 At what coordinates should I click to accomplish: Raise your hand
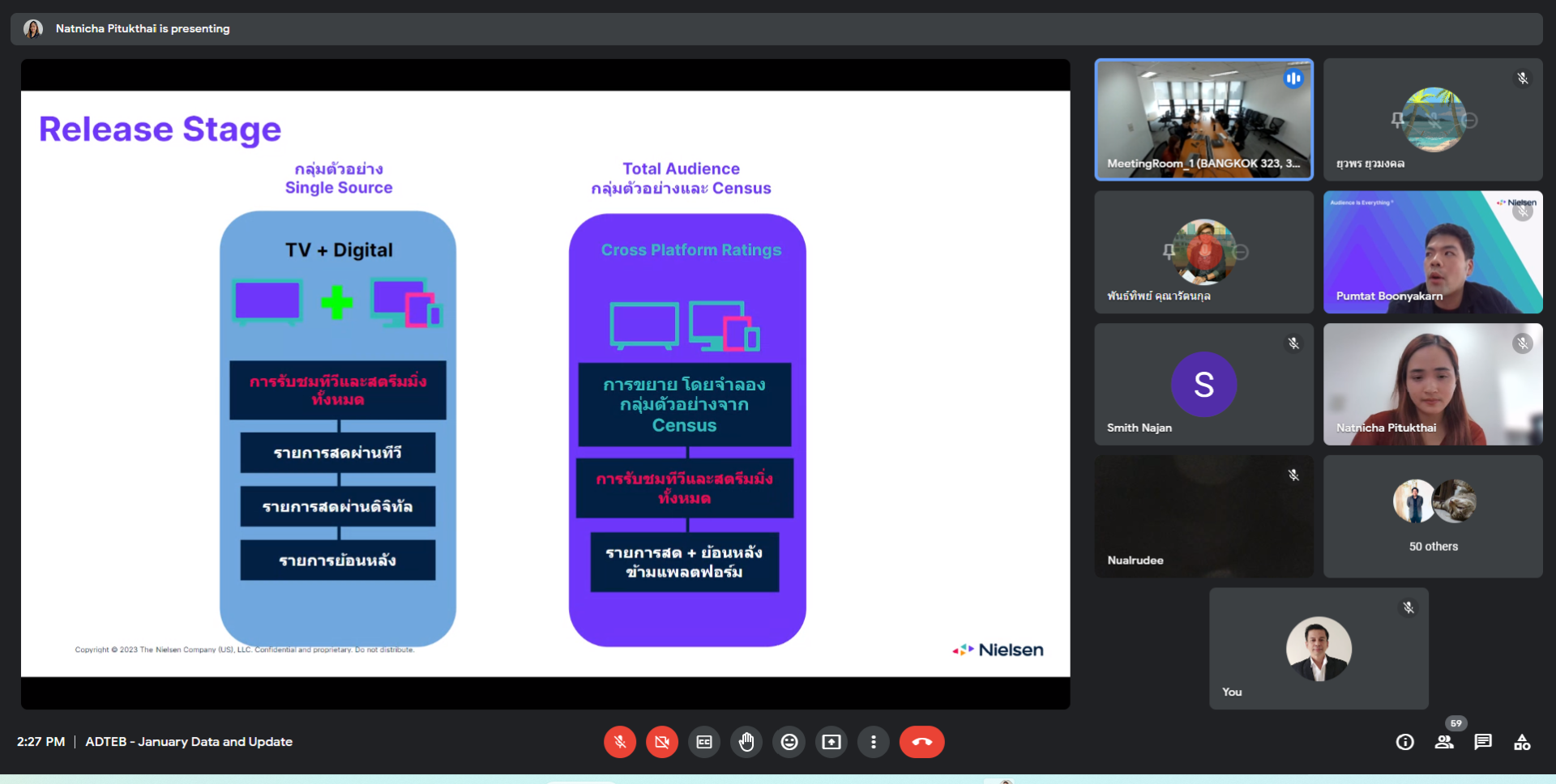tap(746, 741)
